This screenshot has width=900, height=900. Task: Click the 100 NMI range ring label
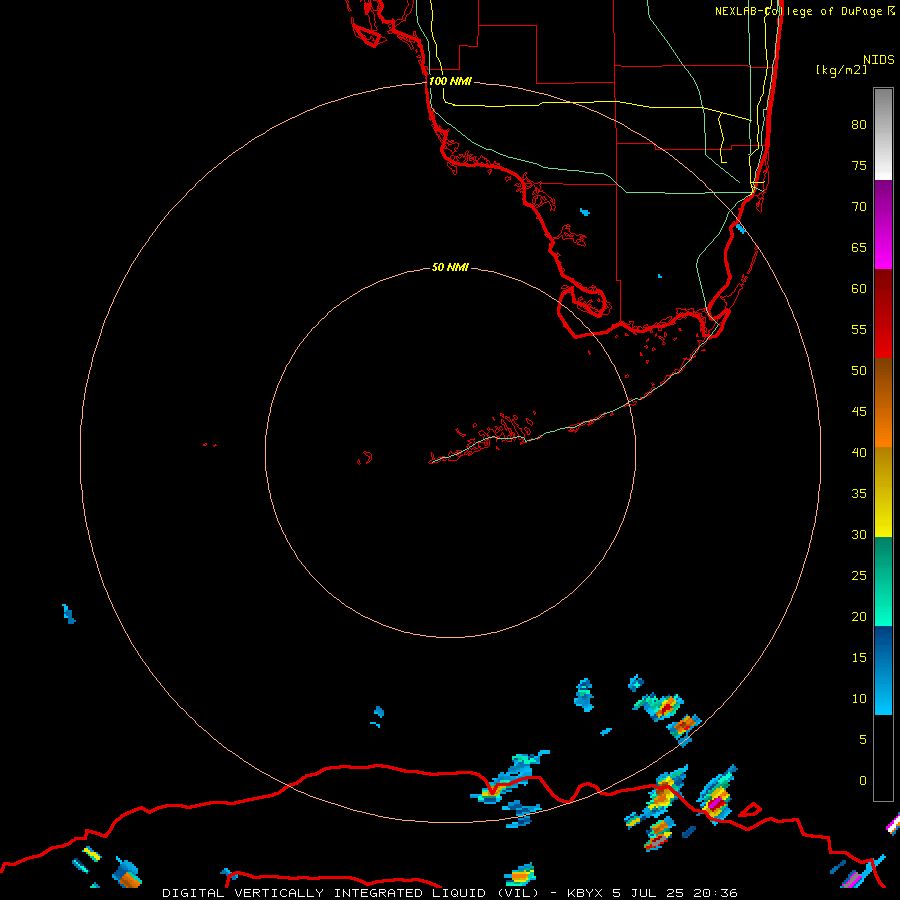pyautogui.click(x=450, y=81)
